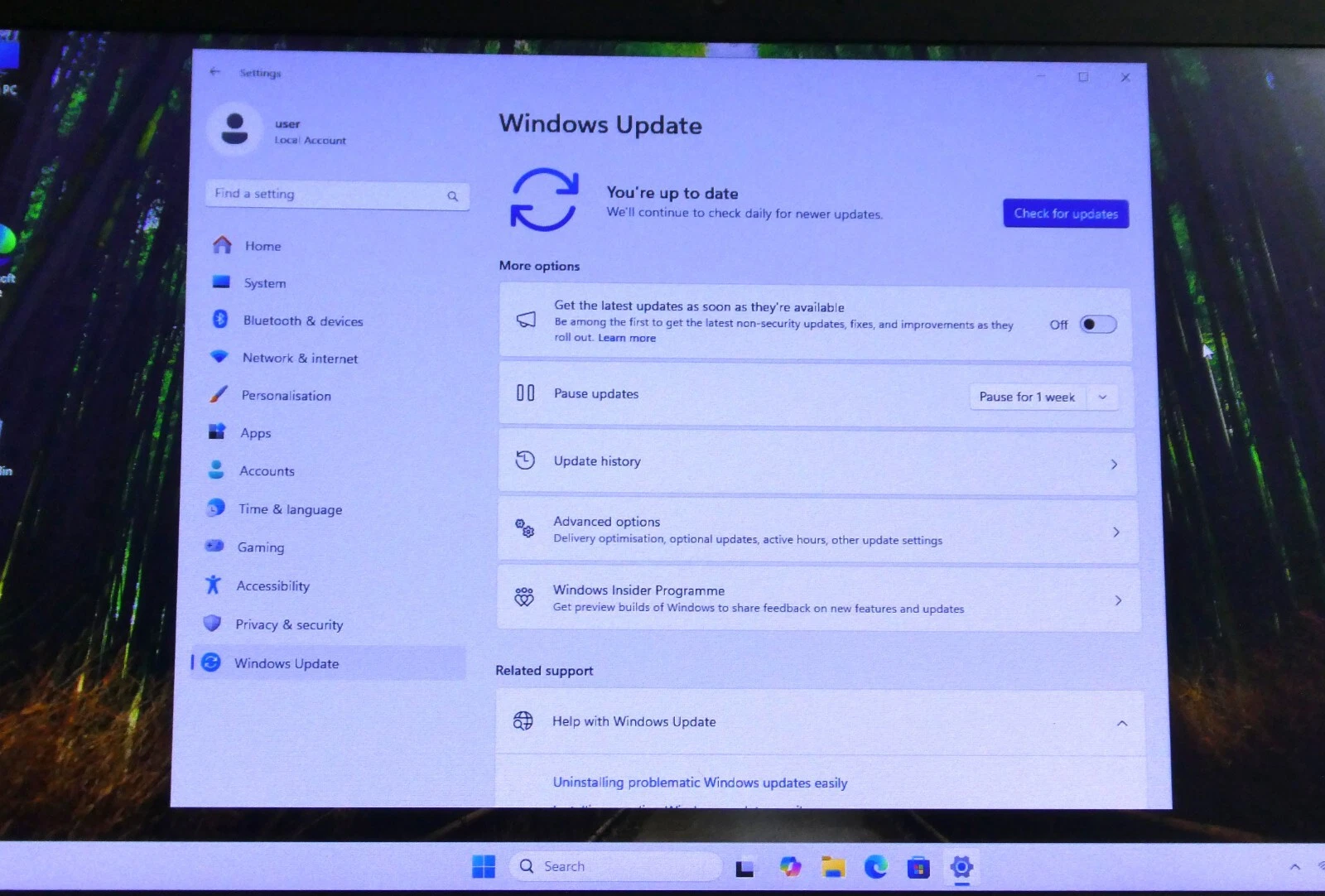This screenshot has height=896, width=1325.
Task: Click the Time & language globe icon
Action: point(215,508)
